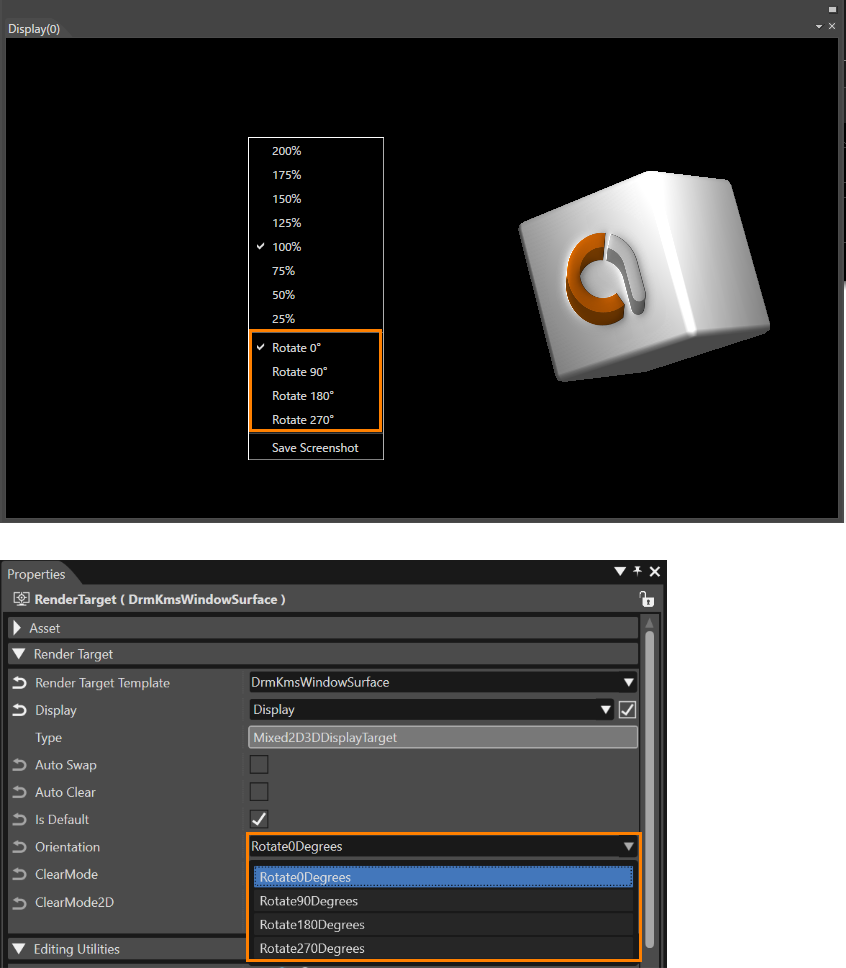
Task: Reset the Orientation property
Action: coord(20,847)
